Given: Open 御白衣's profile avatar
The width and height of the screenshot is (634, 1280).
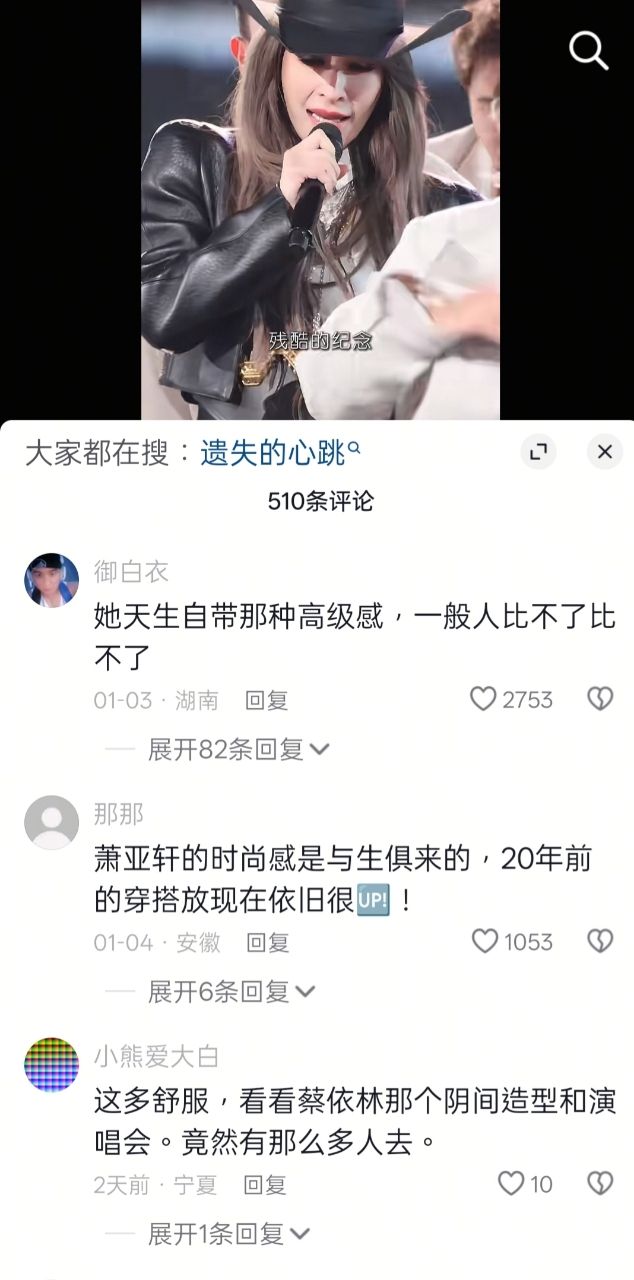Looking at the screenshot, I should [51, 579].
